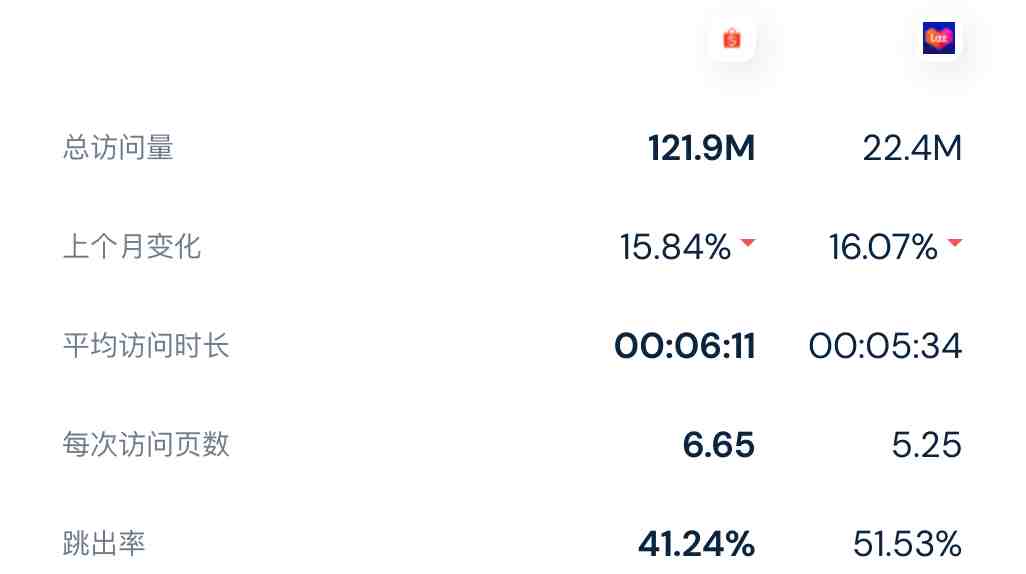This screenshot has width=1026, height=574.
Task: Select the 总访问量 row label
Action: pyautogui.click(x=118, y=147)
